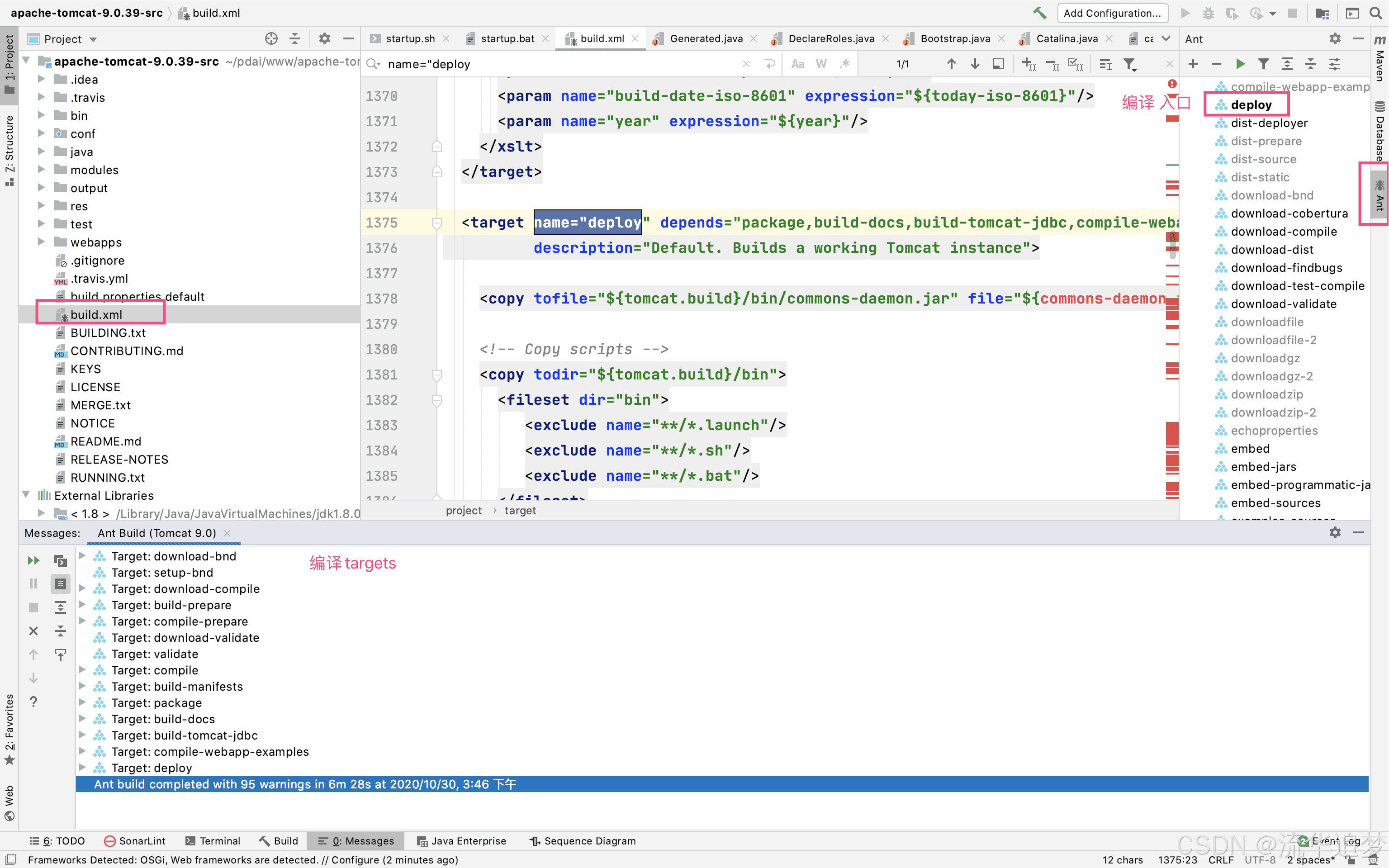Toggle Regex option in search bar
The width and height of the screenshot is (1389, 868).
point(844,64)
